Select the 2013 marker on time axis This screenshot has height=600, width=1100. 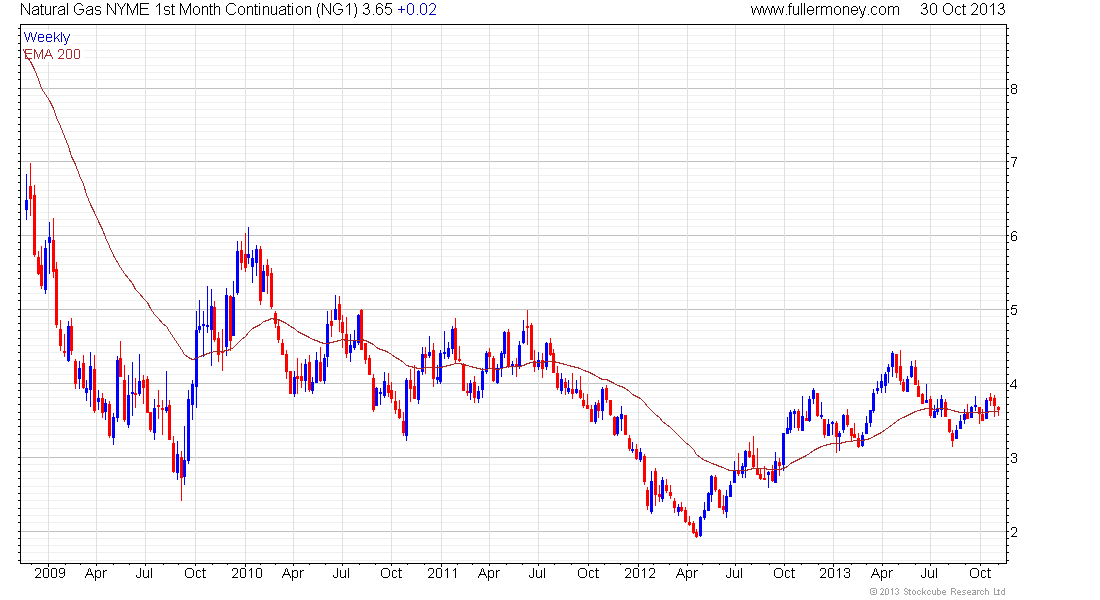[835, 573]
